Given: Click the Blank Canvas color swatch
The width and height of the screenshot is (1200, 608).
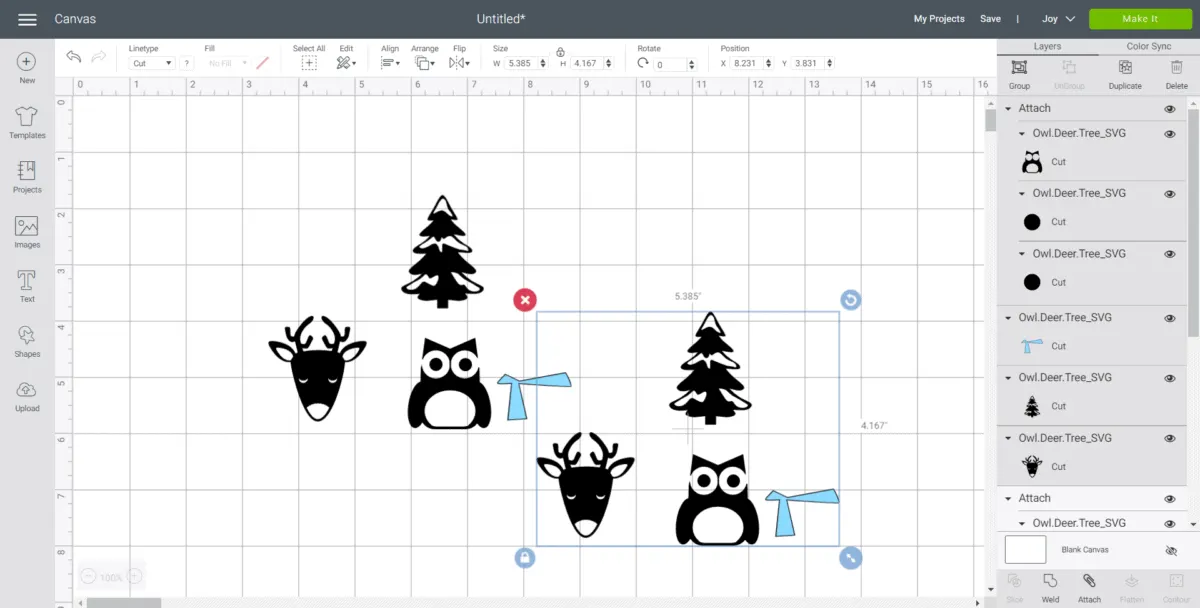Looking at the screenshot, I should tap(1025, 549).
